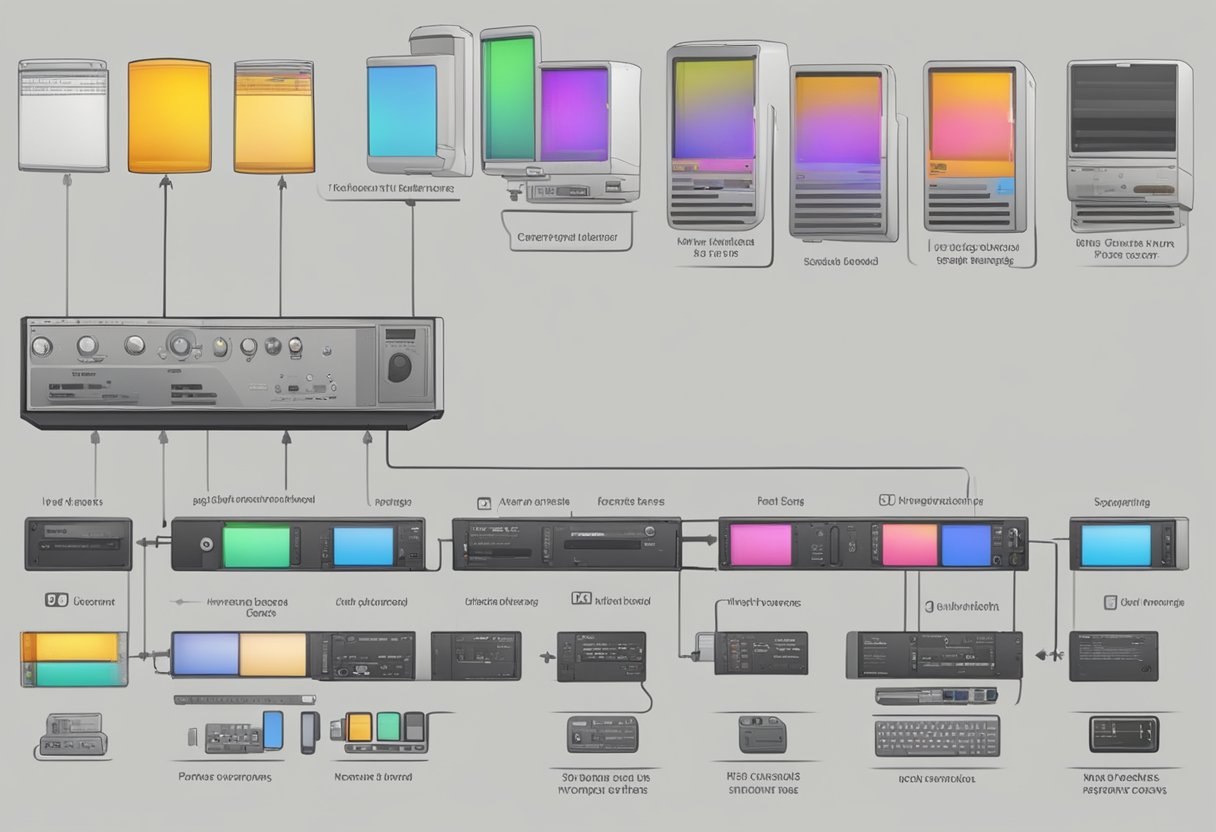Click the round black dial on mixer
Image resolution: width=1216 pixels, height=832 pixels.
(400, 365)
